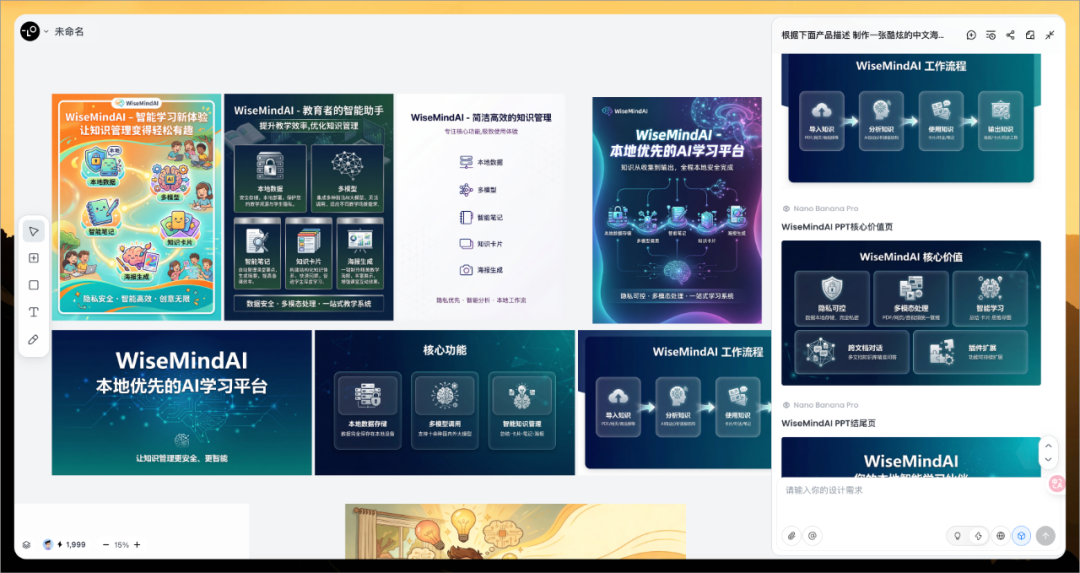
Task: Toggle the lightning fast mode
Action: click(x=976, y=535)
